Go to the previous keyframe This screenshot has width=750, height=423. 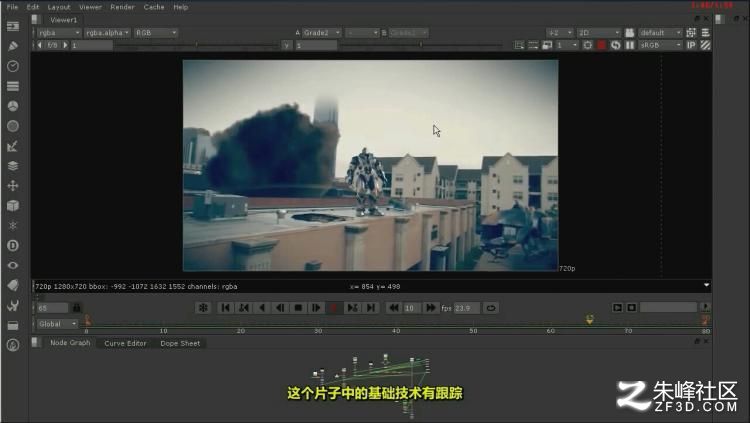pos(243,308)
